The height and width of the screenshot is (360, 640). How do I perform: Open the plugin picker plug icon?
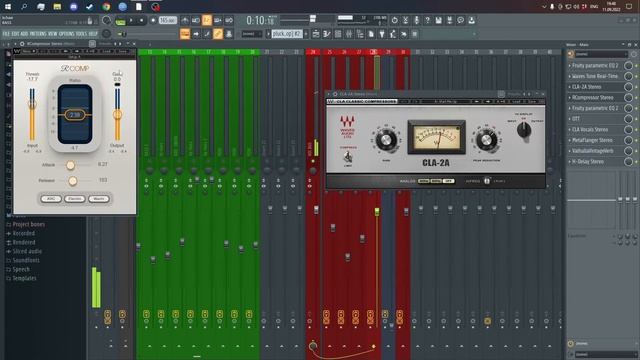coord(382,34)
